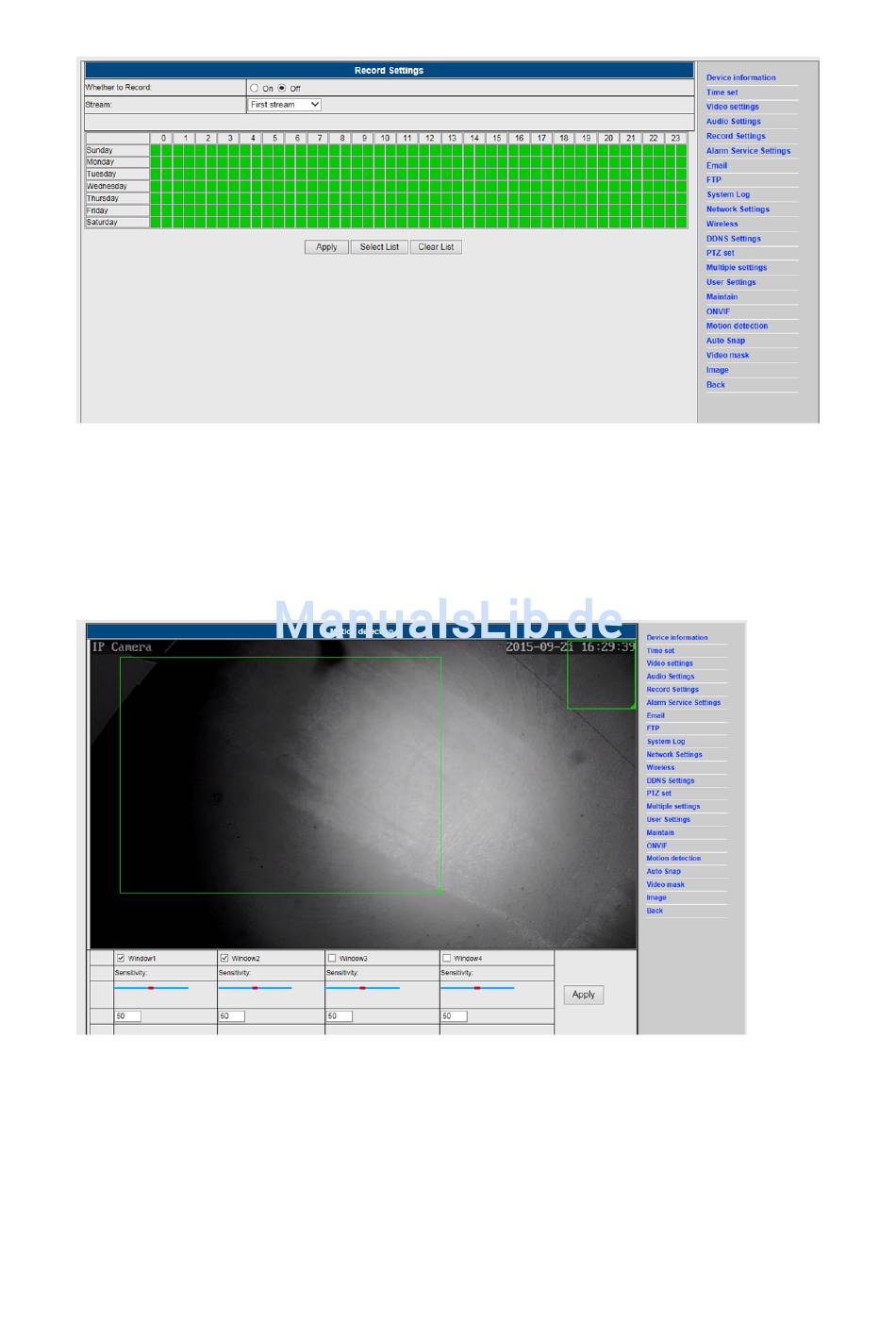Open Video mask on motion detection page sidebar
896x1340 pixels.
pos(666,885)
